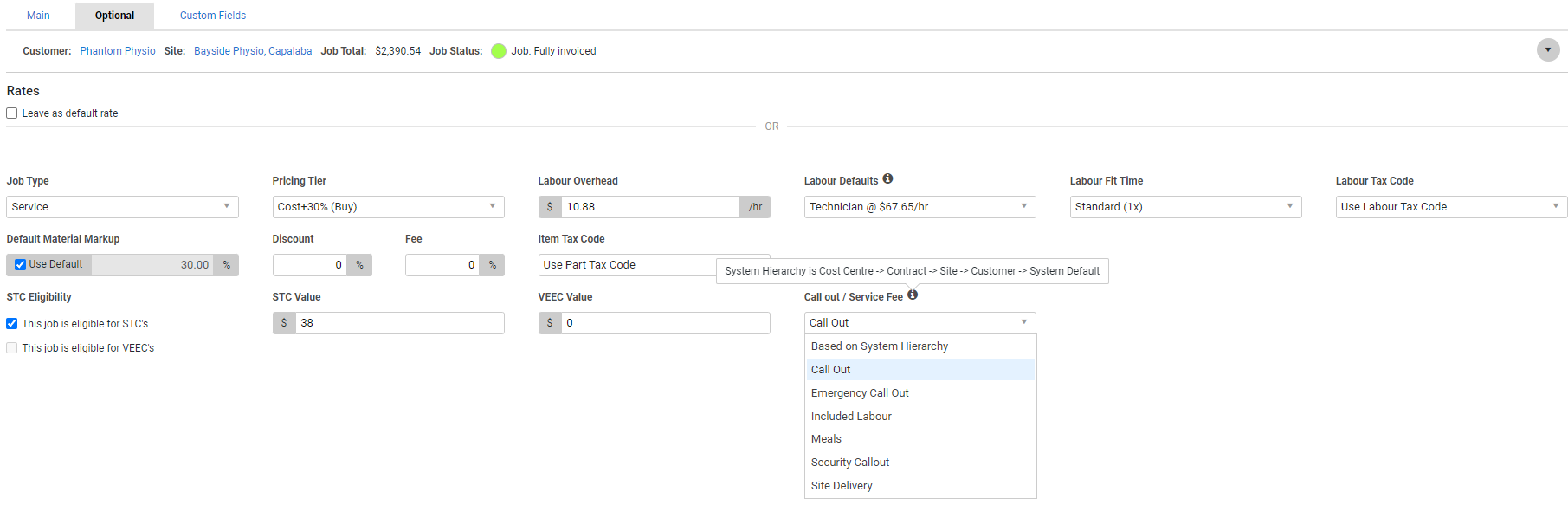Open the Custom Fields tab
Image resolution: width=1568 pixels, height=505 pixels.
click(x=213, y=16)
